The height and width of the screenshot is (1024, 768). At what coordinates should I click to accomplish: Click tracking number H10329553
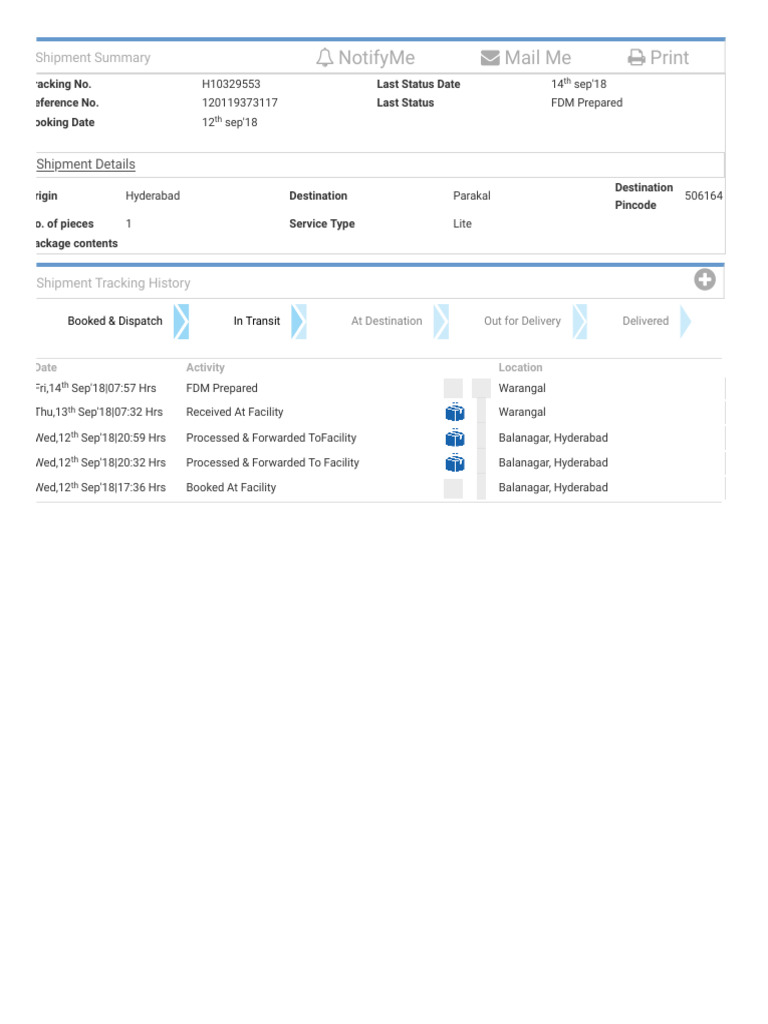coord(231,84)
